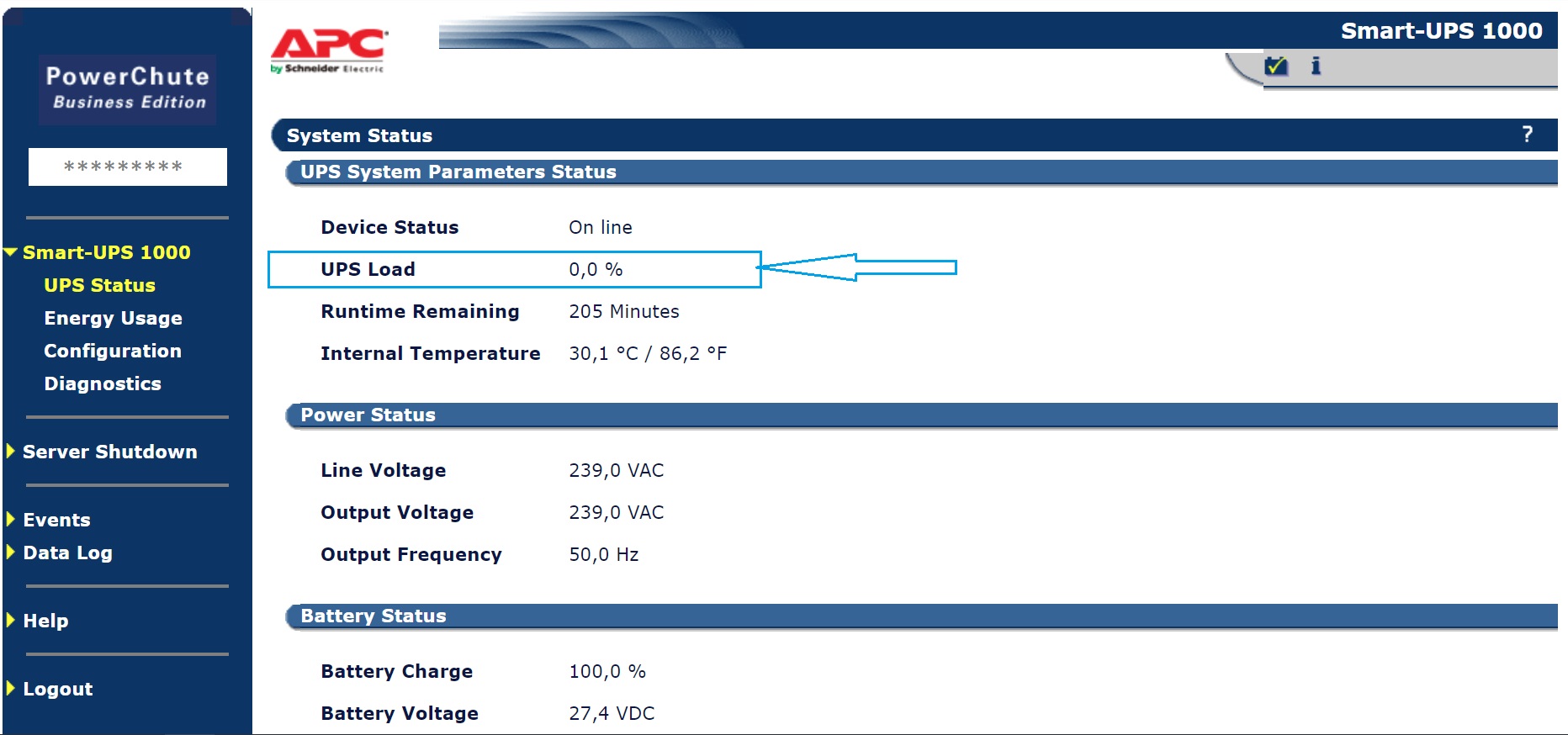Collapse the Smart-UPS 1000 tree arrow
The height and width of the screenshot is (735, 1568).
(11, 251)
